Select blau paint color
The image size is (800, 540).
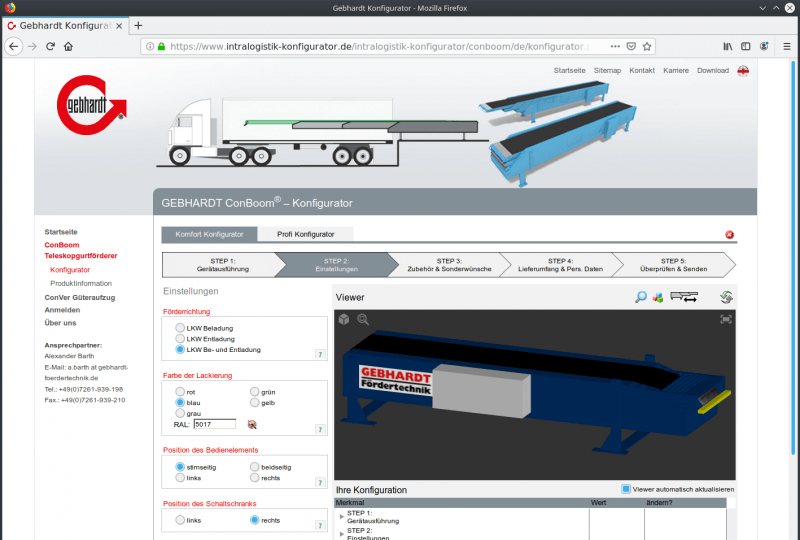180,402
